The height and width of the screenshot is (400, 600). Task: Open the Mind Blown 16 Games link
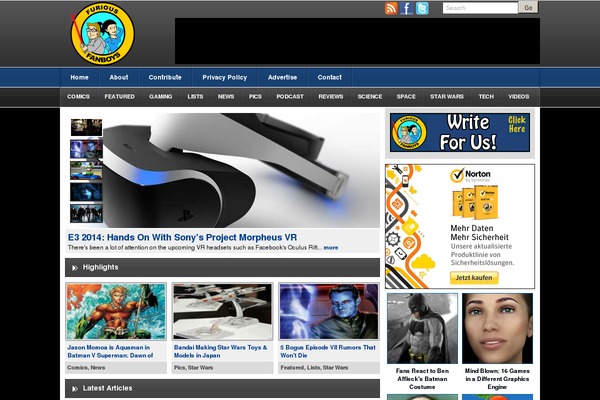[497, 379]
